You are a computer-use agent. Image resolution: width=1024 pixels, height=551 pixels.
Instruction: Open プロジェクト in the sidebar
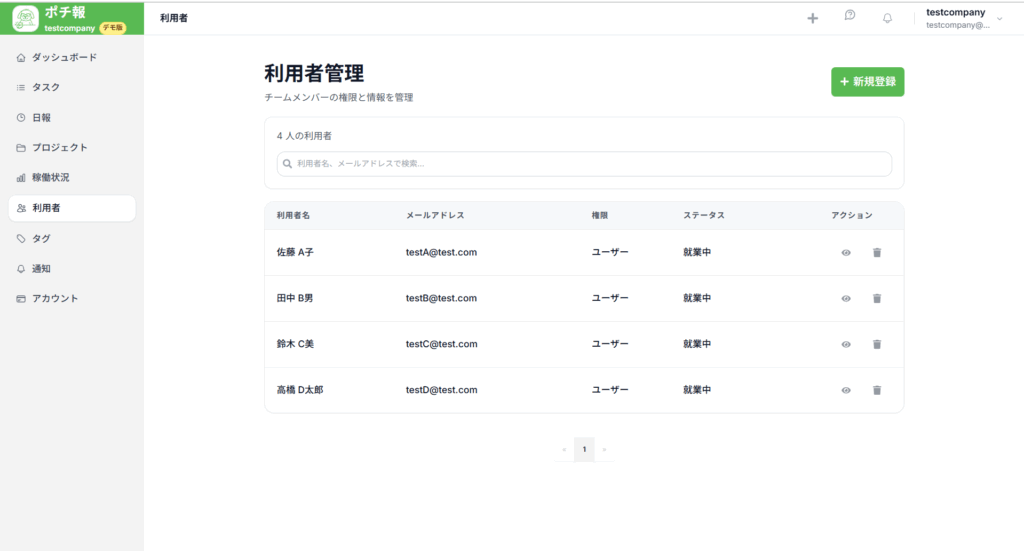coord(59,148)
